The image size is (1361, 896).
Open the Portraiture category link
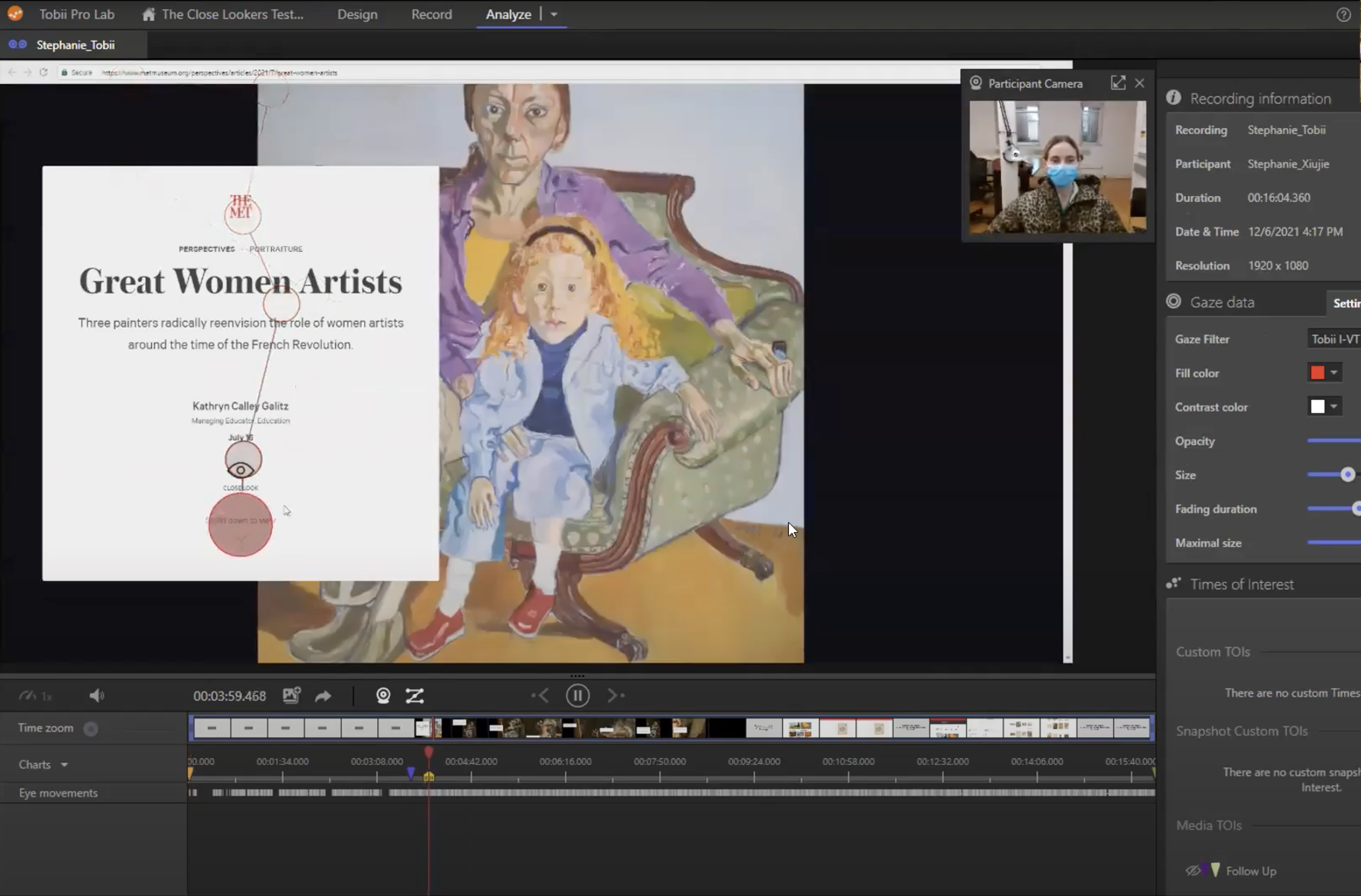click(276, 249)
